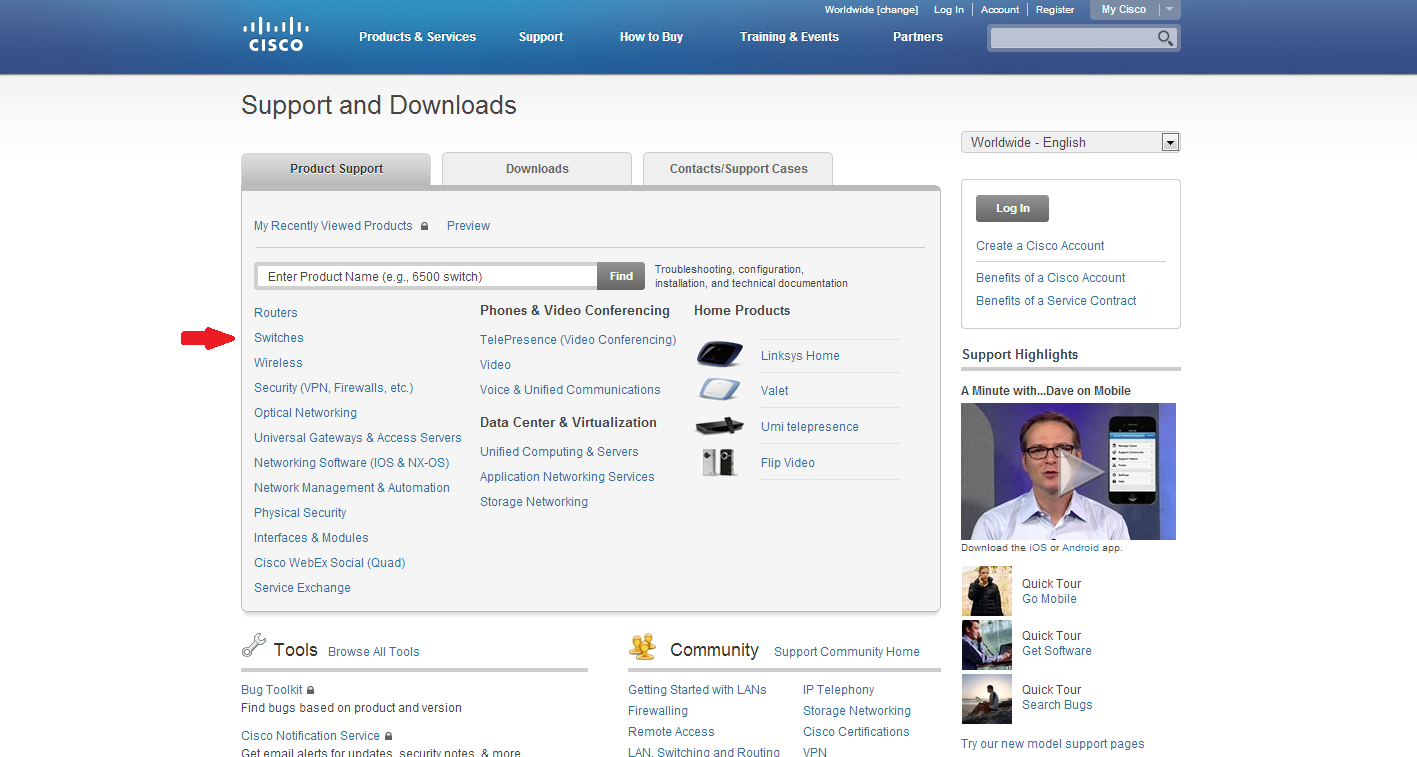Viewport: 1417px width, 757px height.
Task: Click the Enter Product Name field
Action: (427, 276)
